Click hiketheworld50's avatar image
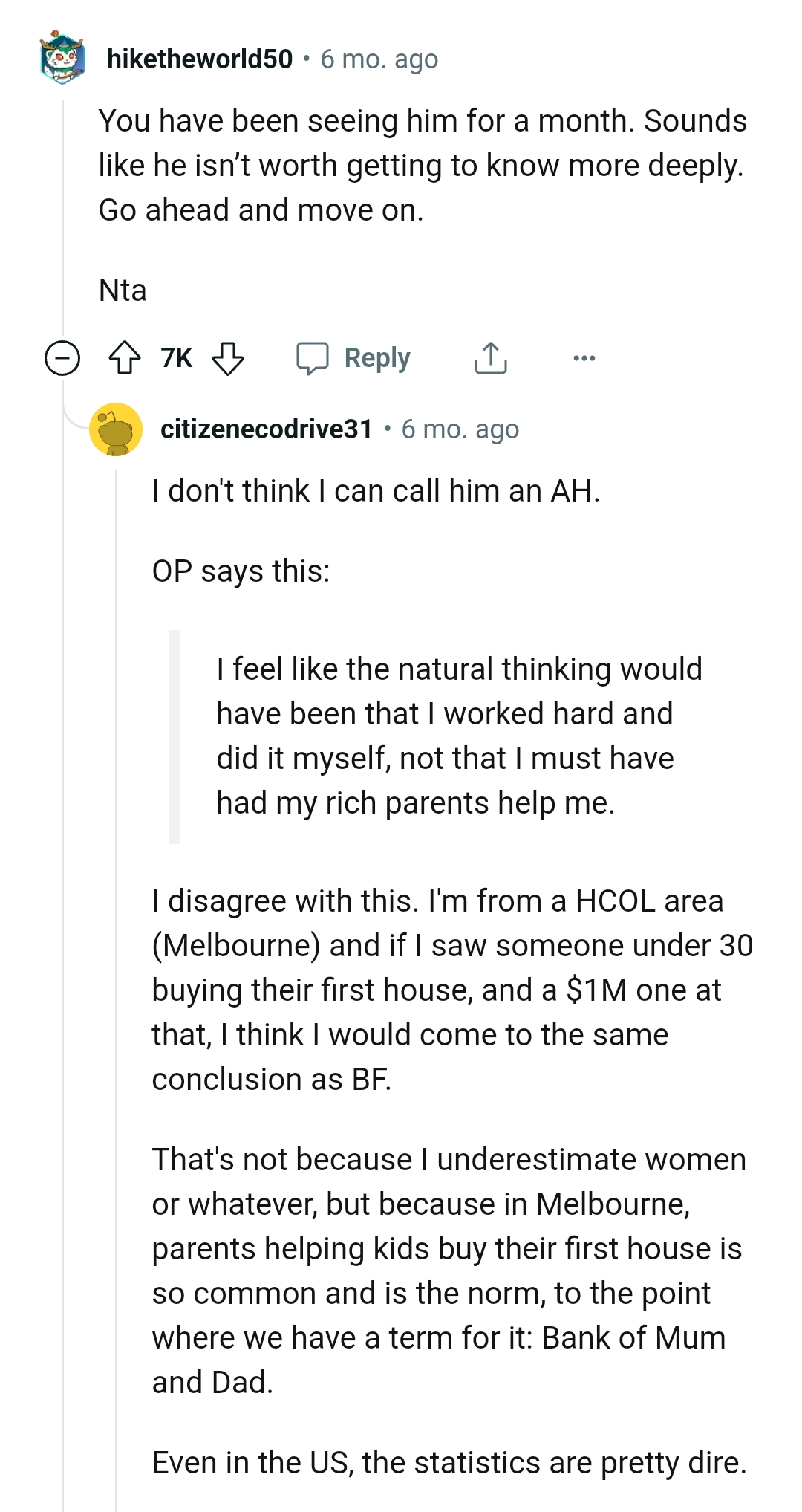Image resolution: width=802 pixels, height=1512 pixels. coord(60,59)
